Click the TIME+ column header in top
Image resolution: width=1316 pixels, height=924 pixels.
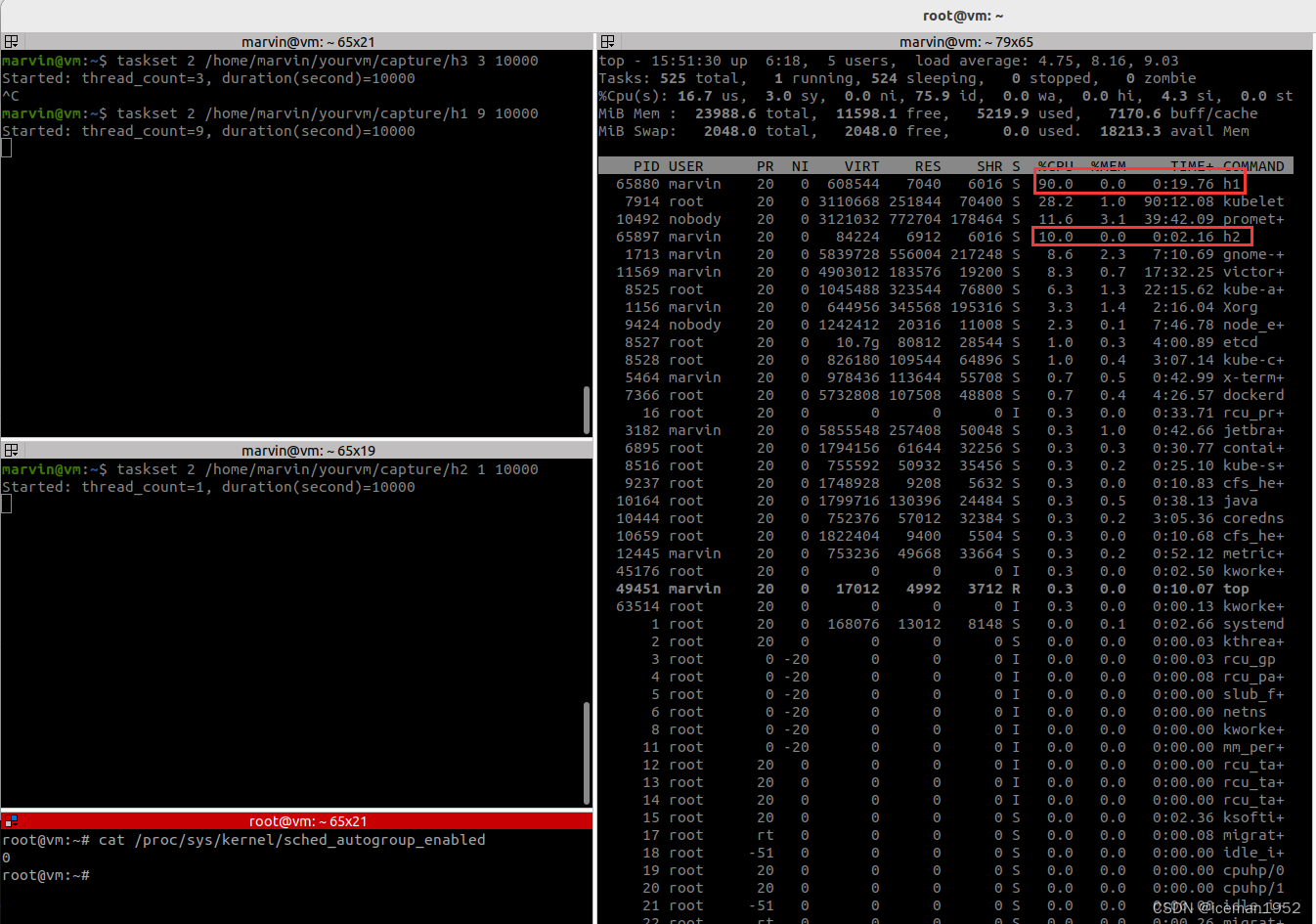pyautogui.click(x=1192, y=166)
